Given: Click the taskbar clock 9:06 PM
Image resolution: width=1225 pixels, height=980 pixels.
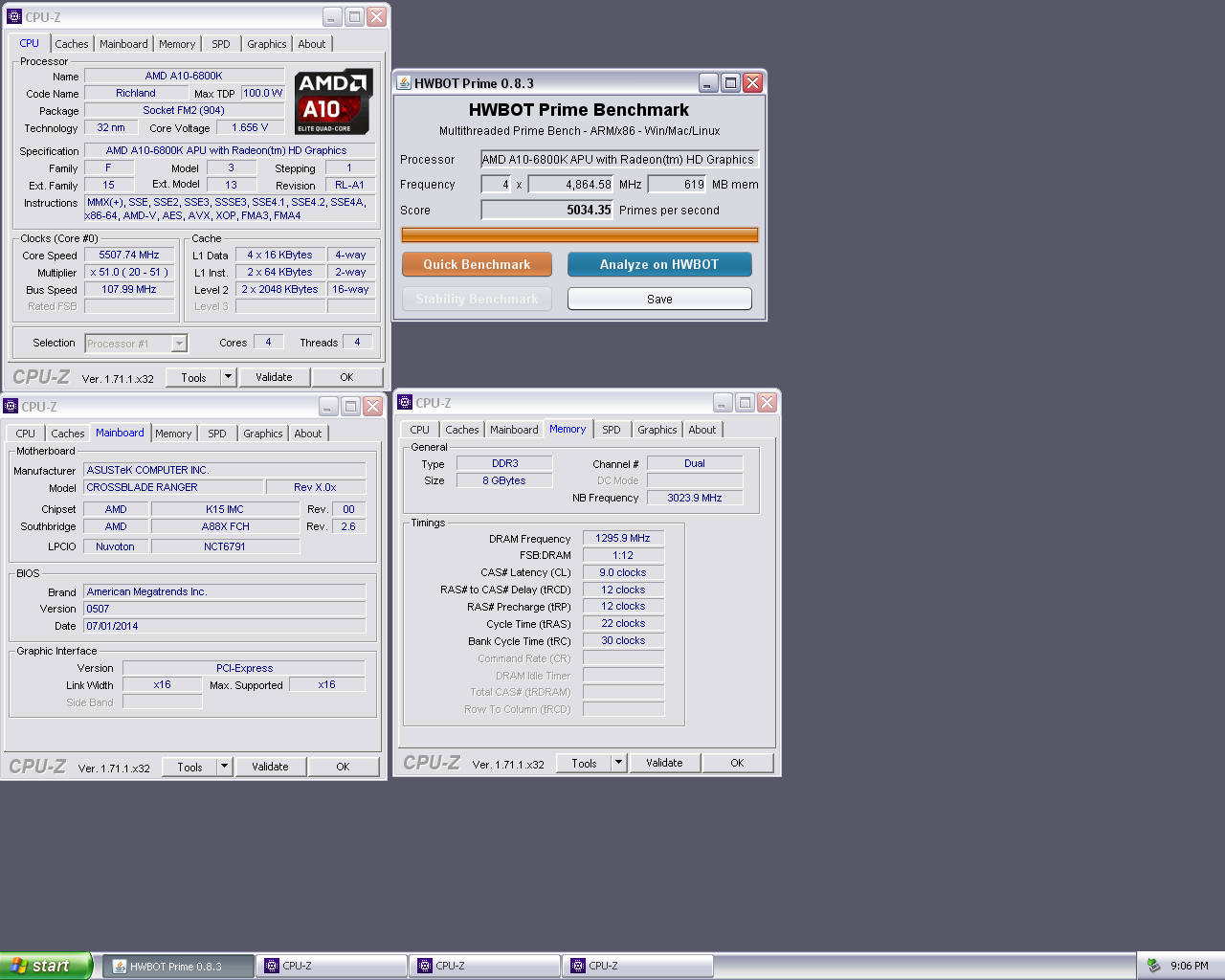Looking at the screenshot, I should (x=1189, y=966).
